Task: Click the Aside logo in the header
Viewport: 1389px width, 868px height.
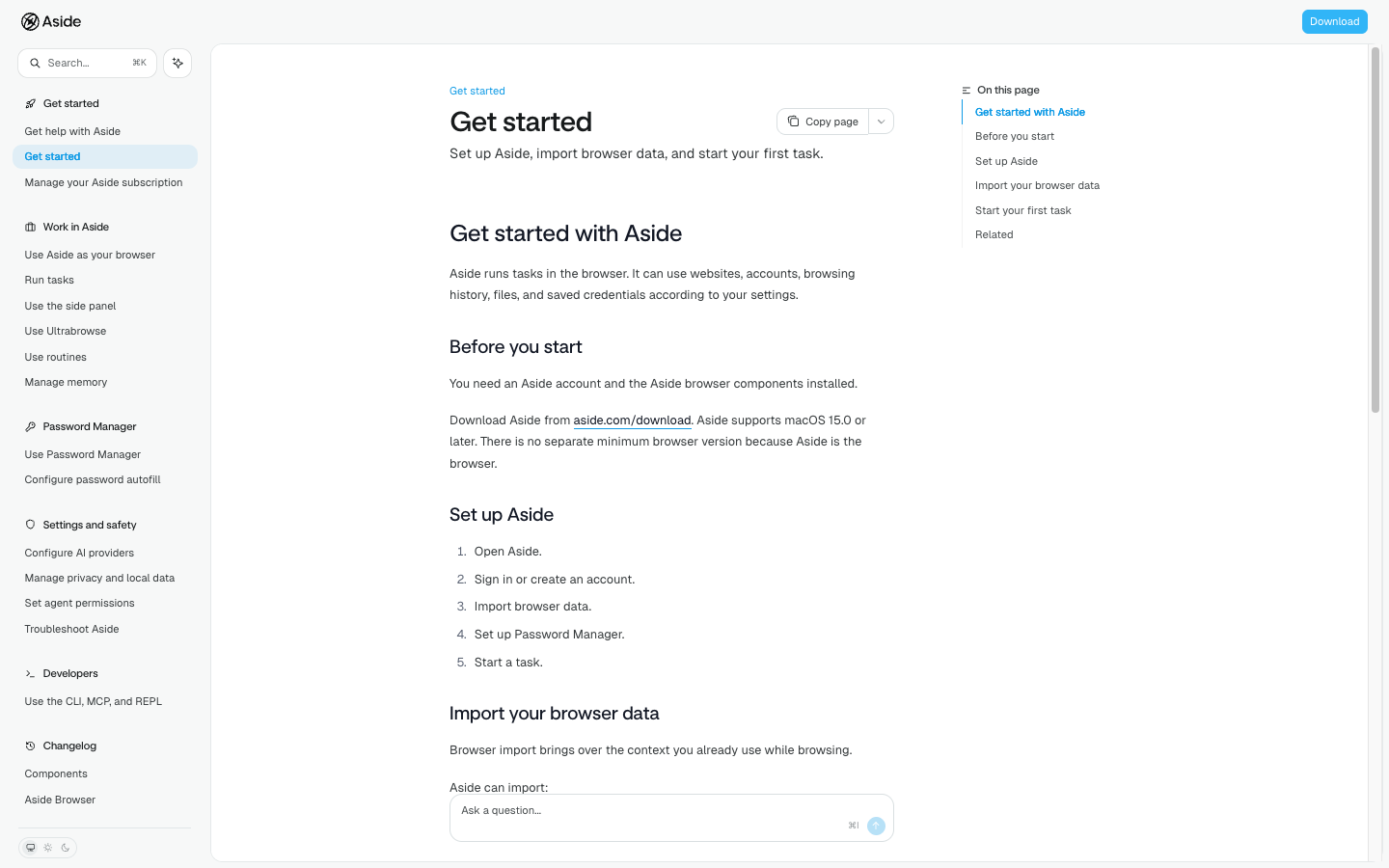Action: point(51,21)
